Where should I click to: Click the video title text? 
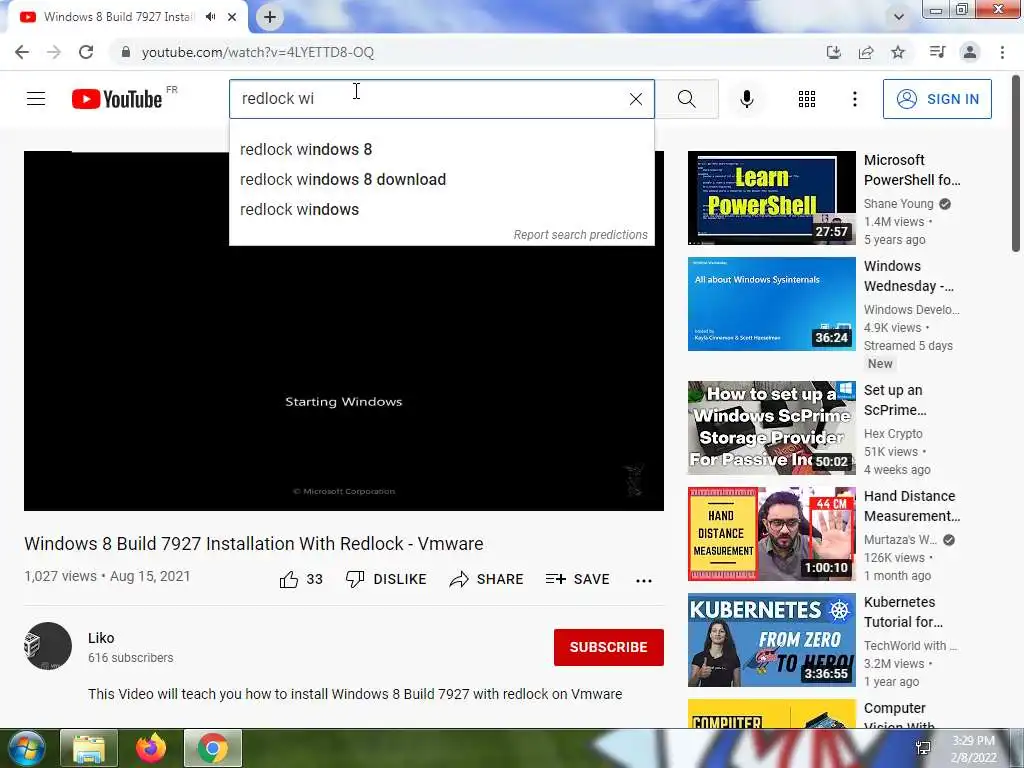click(253, 543)
